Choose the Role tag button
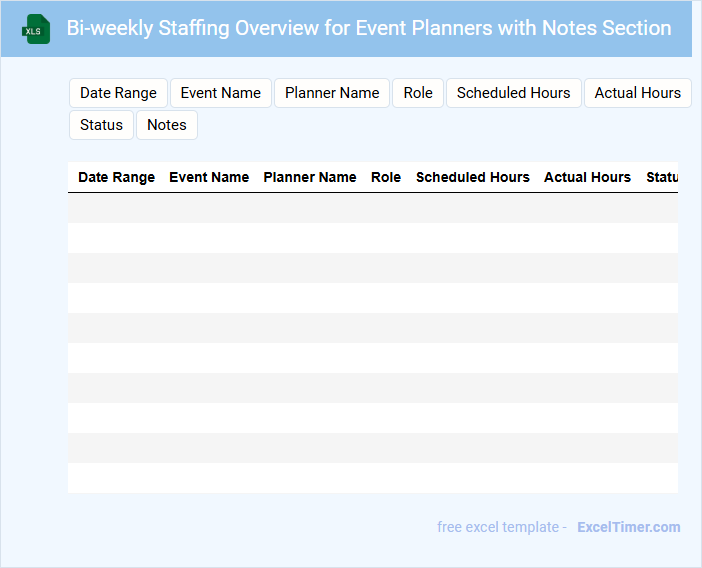Viewport: 702px width, 568px height. click(418, 93)
